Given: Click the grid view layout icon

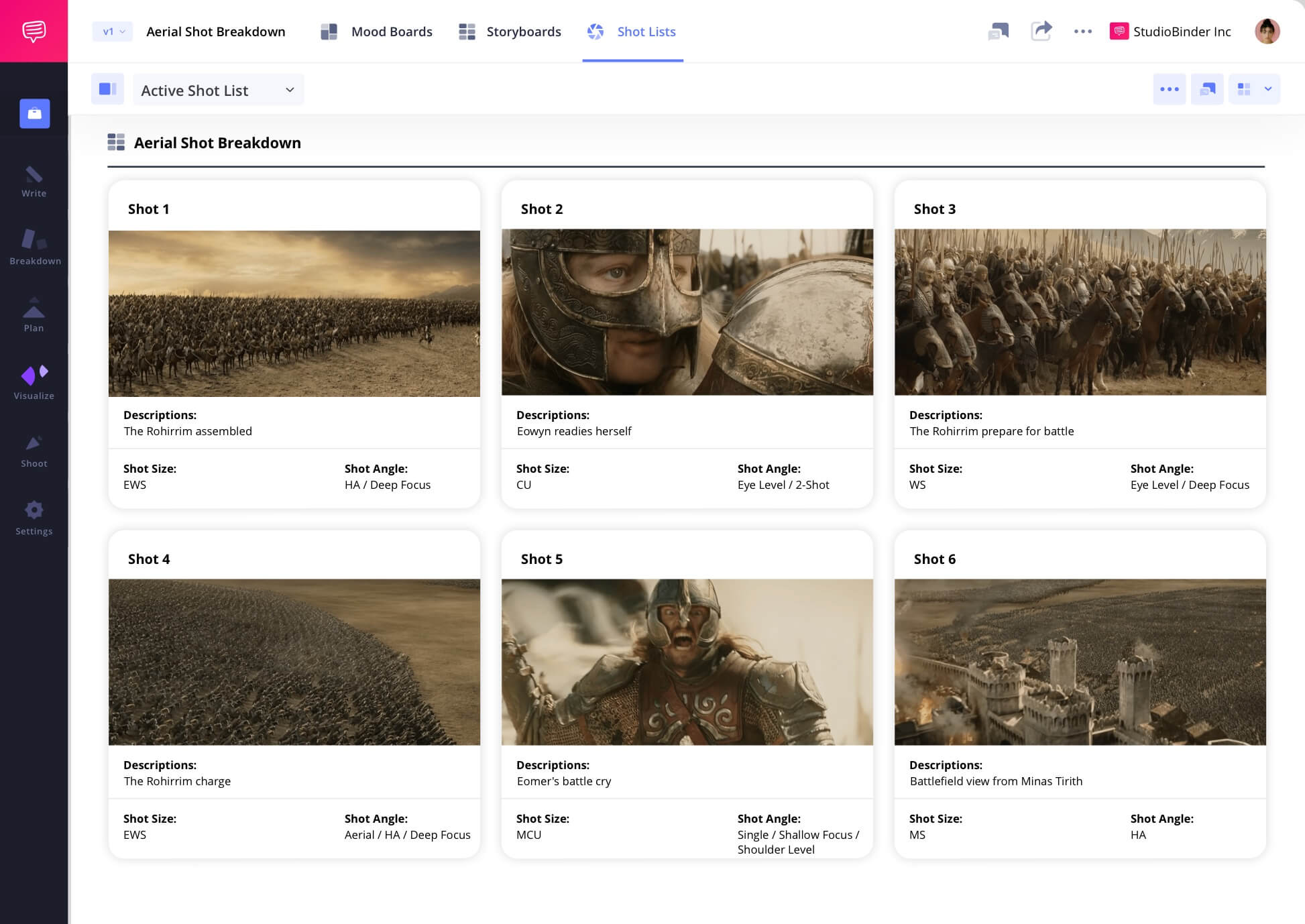Looking at the screenshot, I should click(1244, 89).
